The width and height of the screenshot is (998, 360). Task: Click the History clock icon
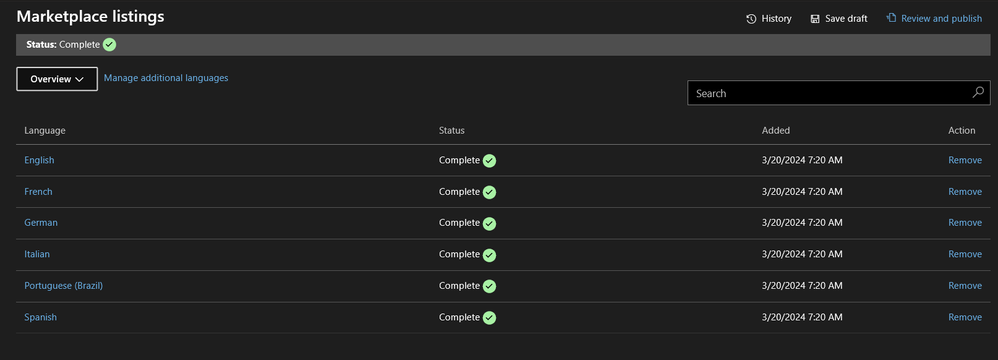pos(751,19)
